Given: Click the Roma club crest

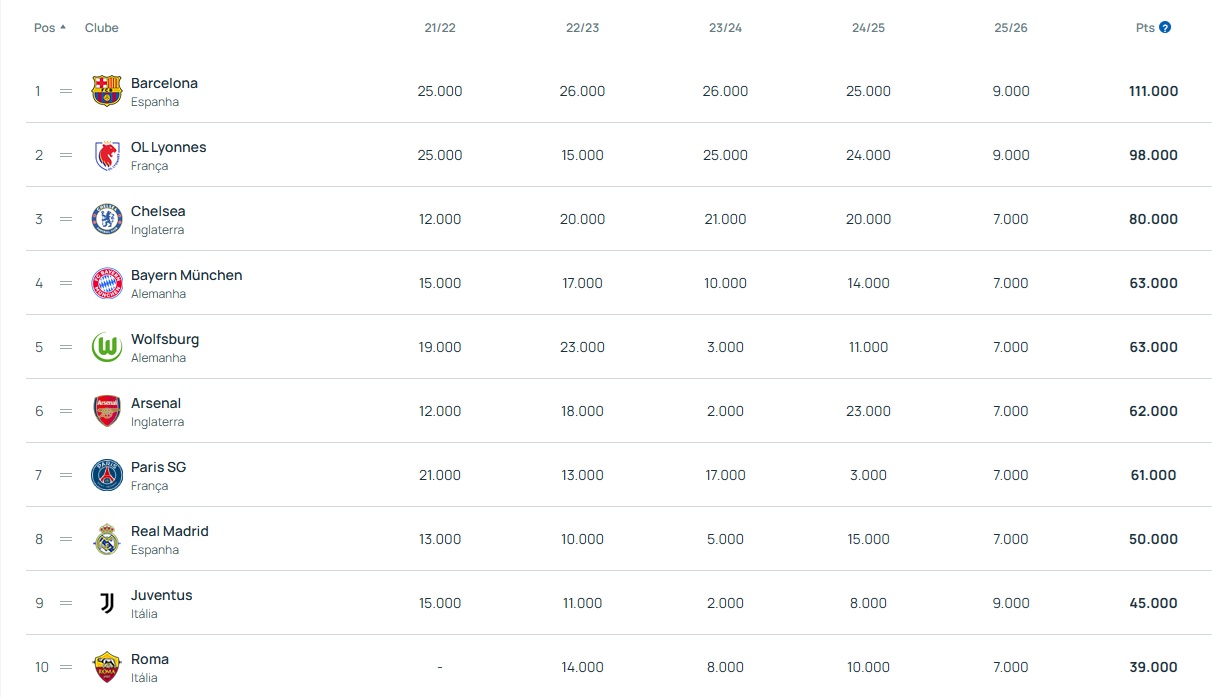Looking at the screenshot, I should tap(107, 667).
